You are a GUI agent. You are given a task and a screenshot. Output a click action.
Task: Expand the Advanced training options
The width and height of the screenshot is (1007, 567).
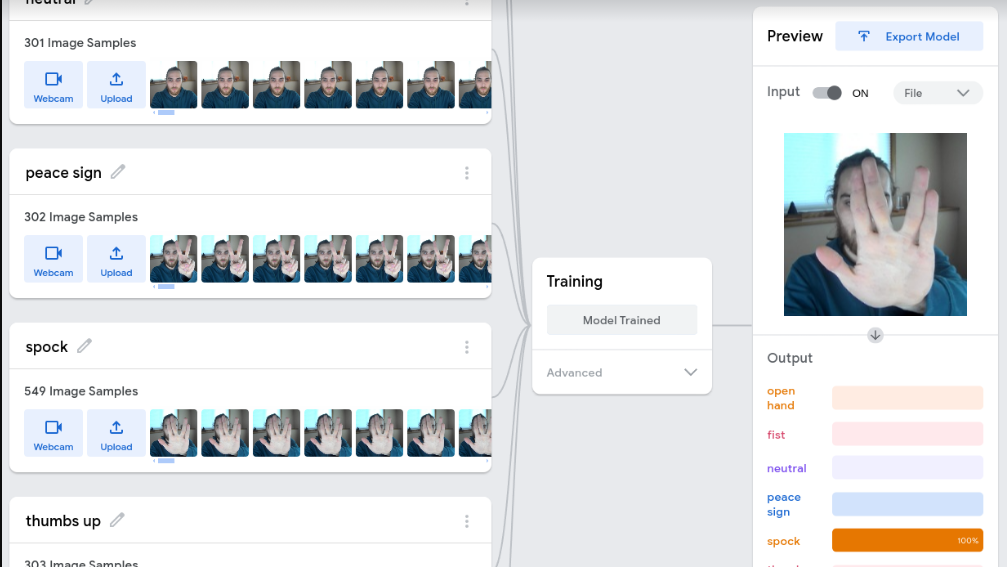[621, 372]
